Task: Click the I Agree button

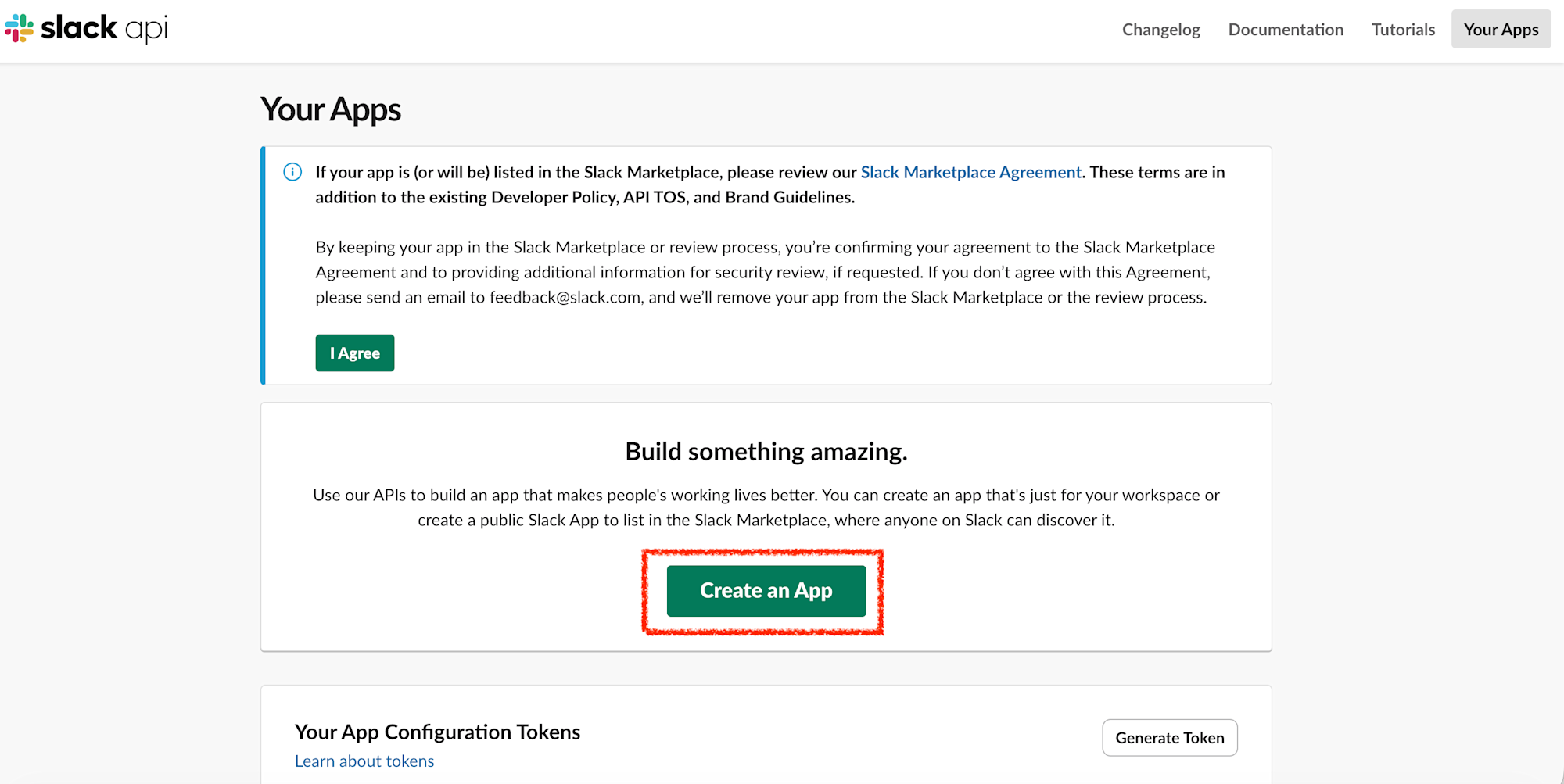Action: click(x=355, y=353)
